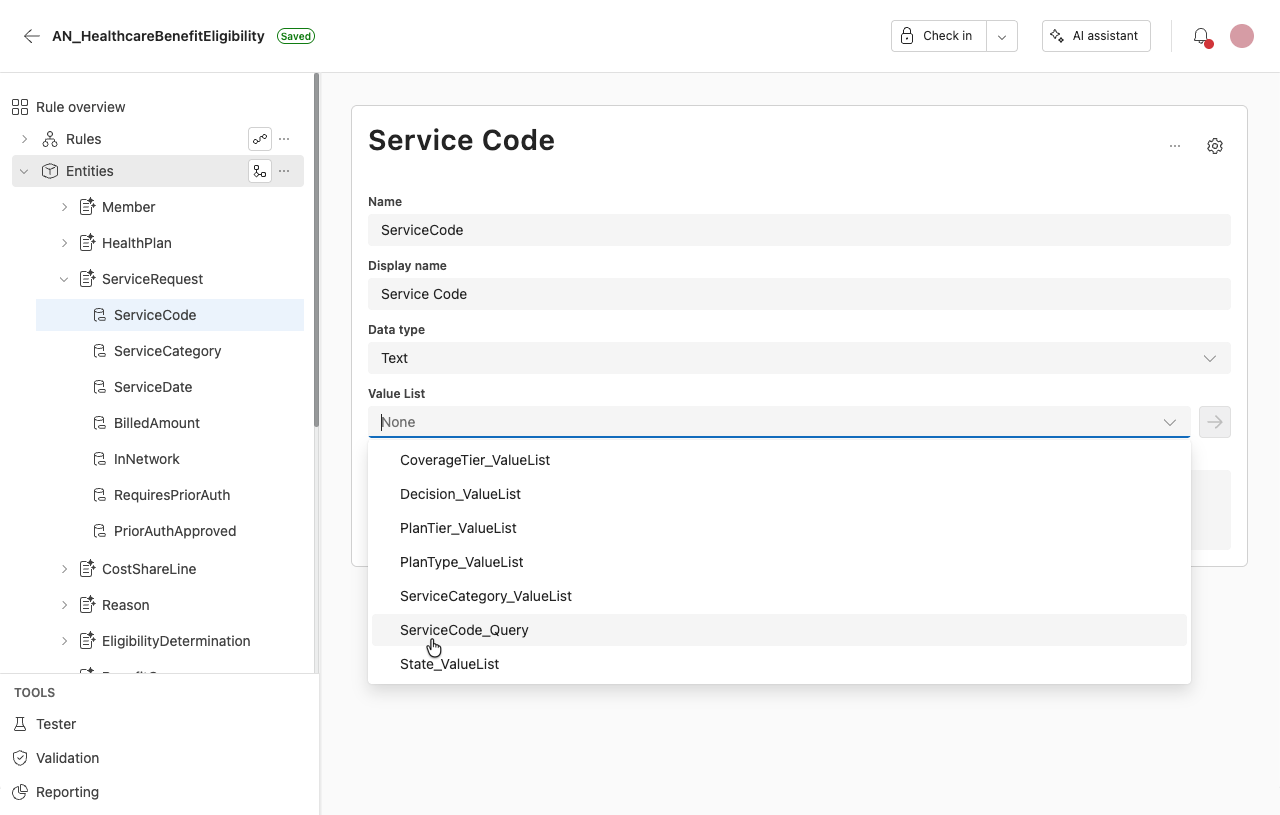1280x815 pixels.
Task: Open Service Code more options ellipsis
Action: (x=1175, y=146)
